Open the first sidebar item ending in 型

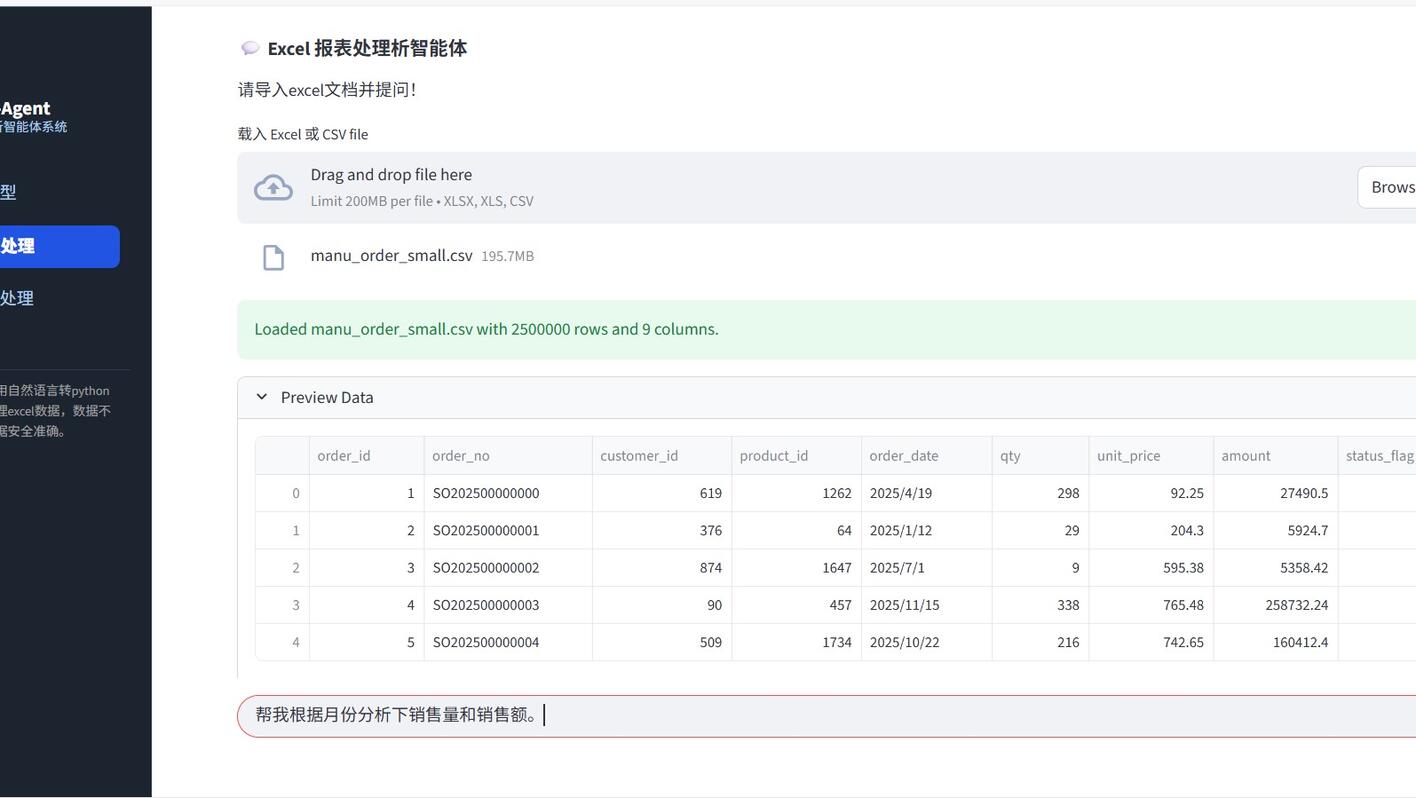pos(8,192)
